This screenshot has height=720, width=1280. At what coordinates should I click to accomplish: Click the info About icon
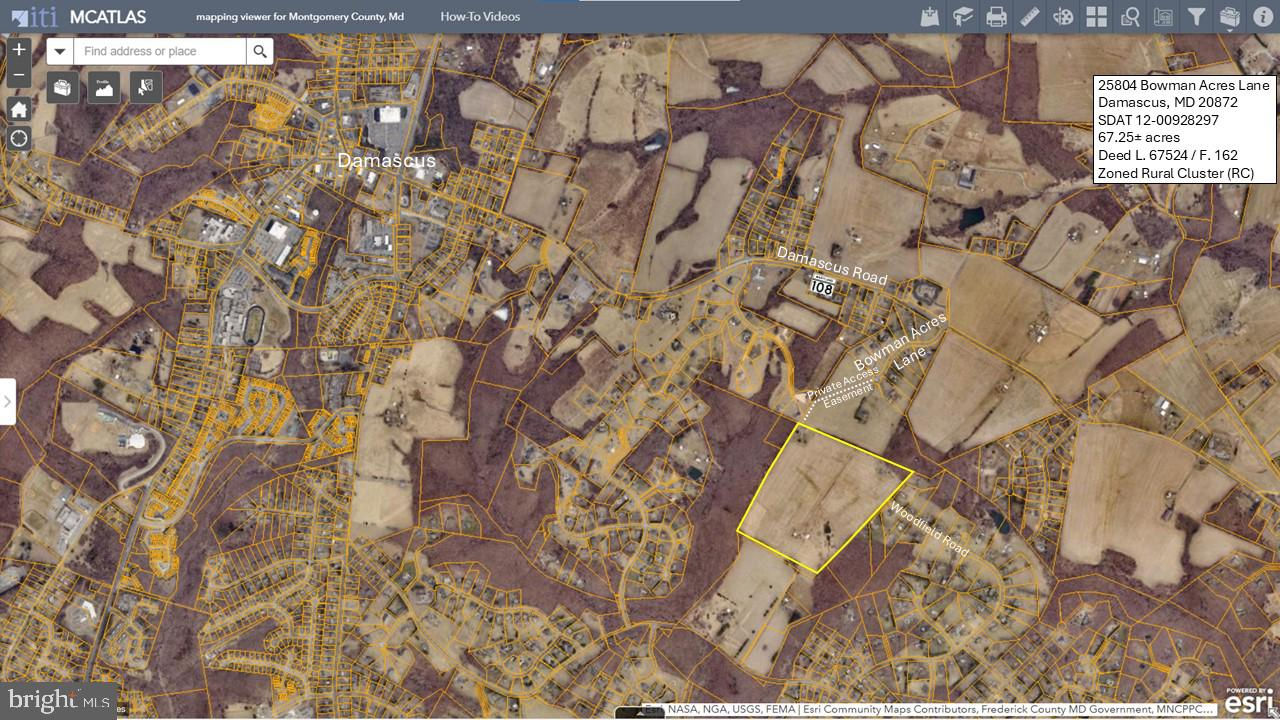point(1263,17)
